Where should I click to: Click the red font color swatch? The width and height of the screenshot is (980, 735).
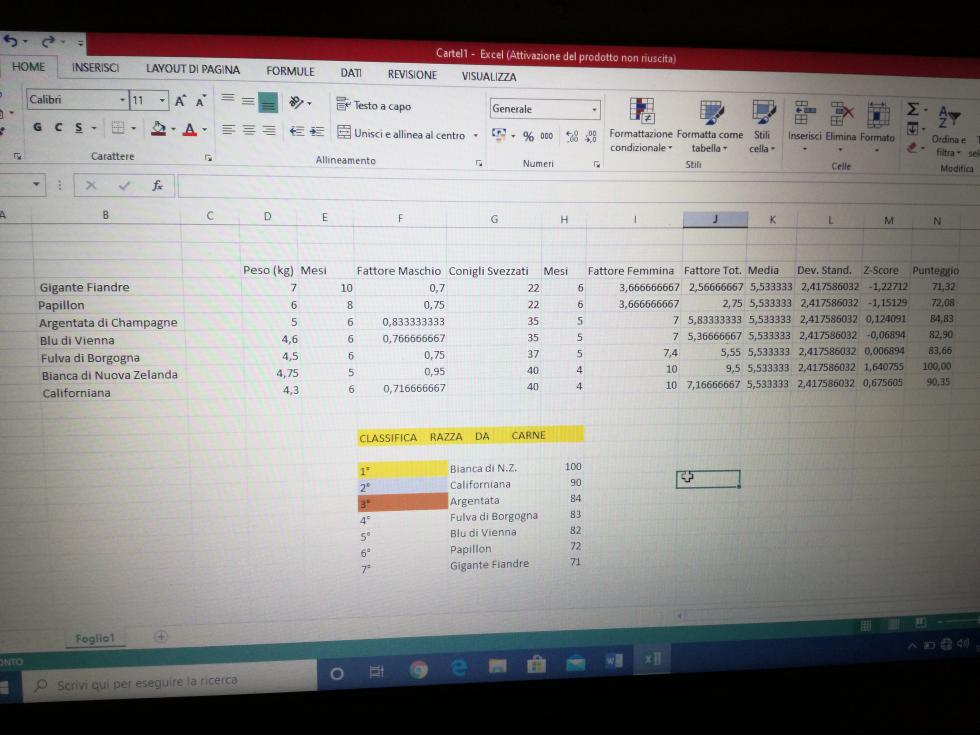click(x=189, y=129)
